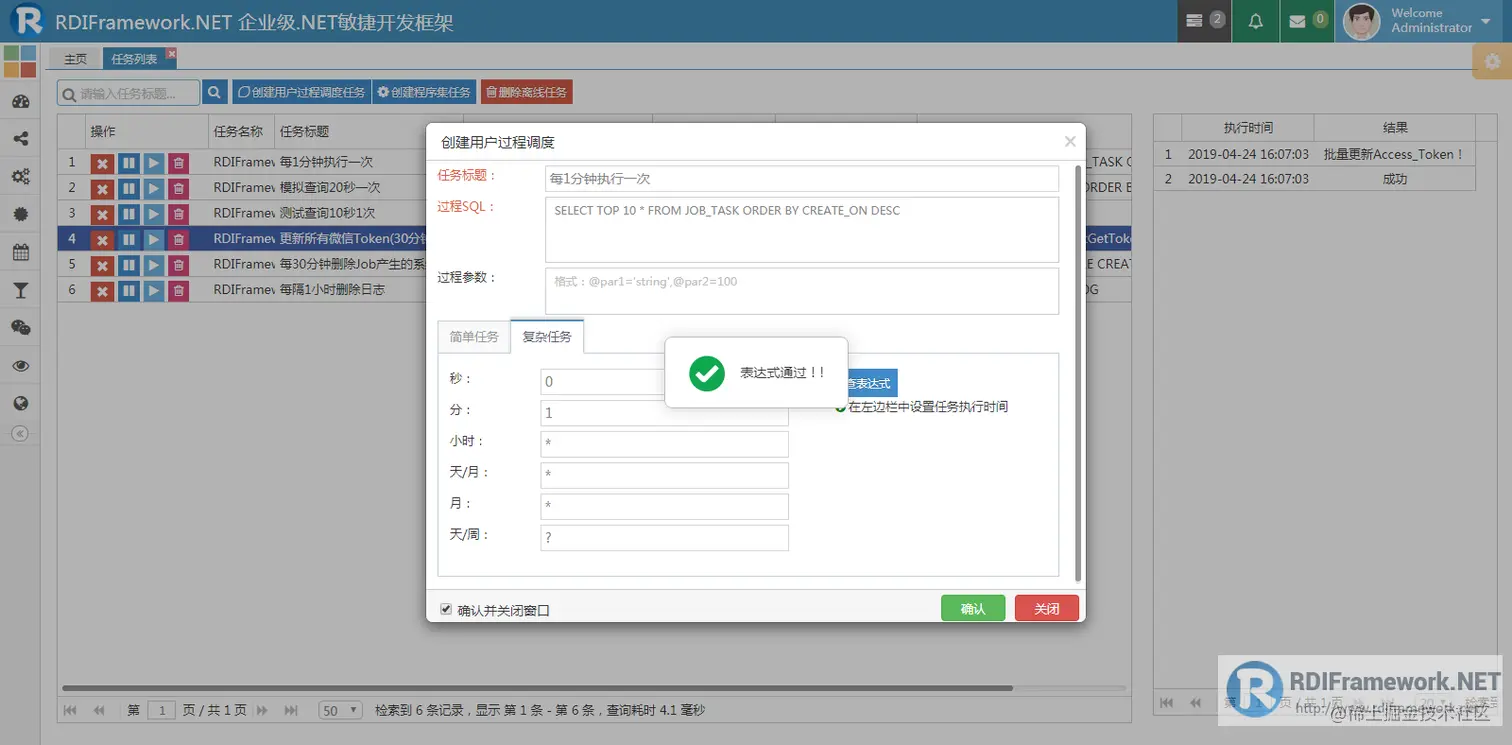Click the green 确认 confirm button
1512x745 pixels.
tap(972, 607)
